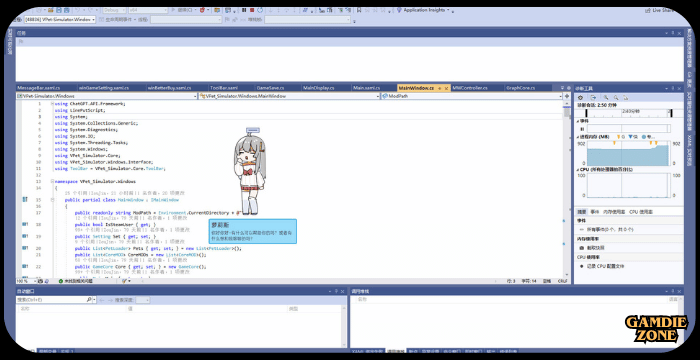Collapse the namespace VPet_Simulator.Windows block
Screen dimensions: 700x360
point(53,182)
